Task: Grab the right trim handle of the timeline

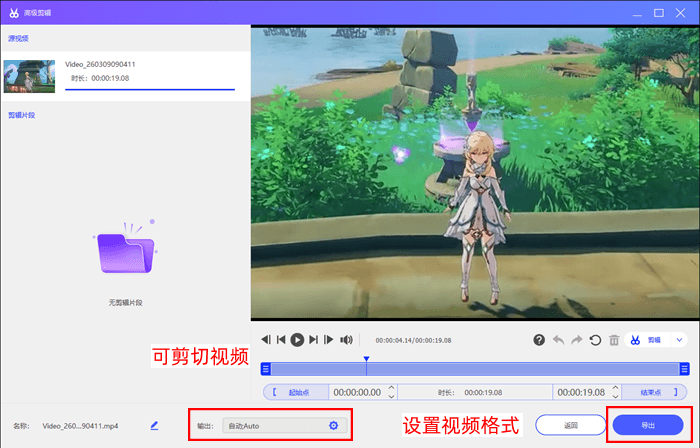Action: click(x=684, y=369)
